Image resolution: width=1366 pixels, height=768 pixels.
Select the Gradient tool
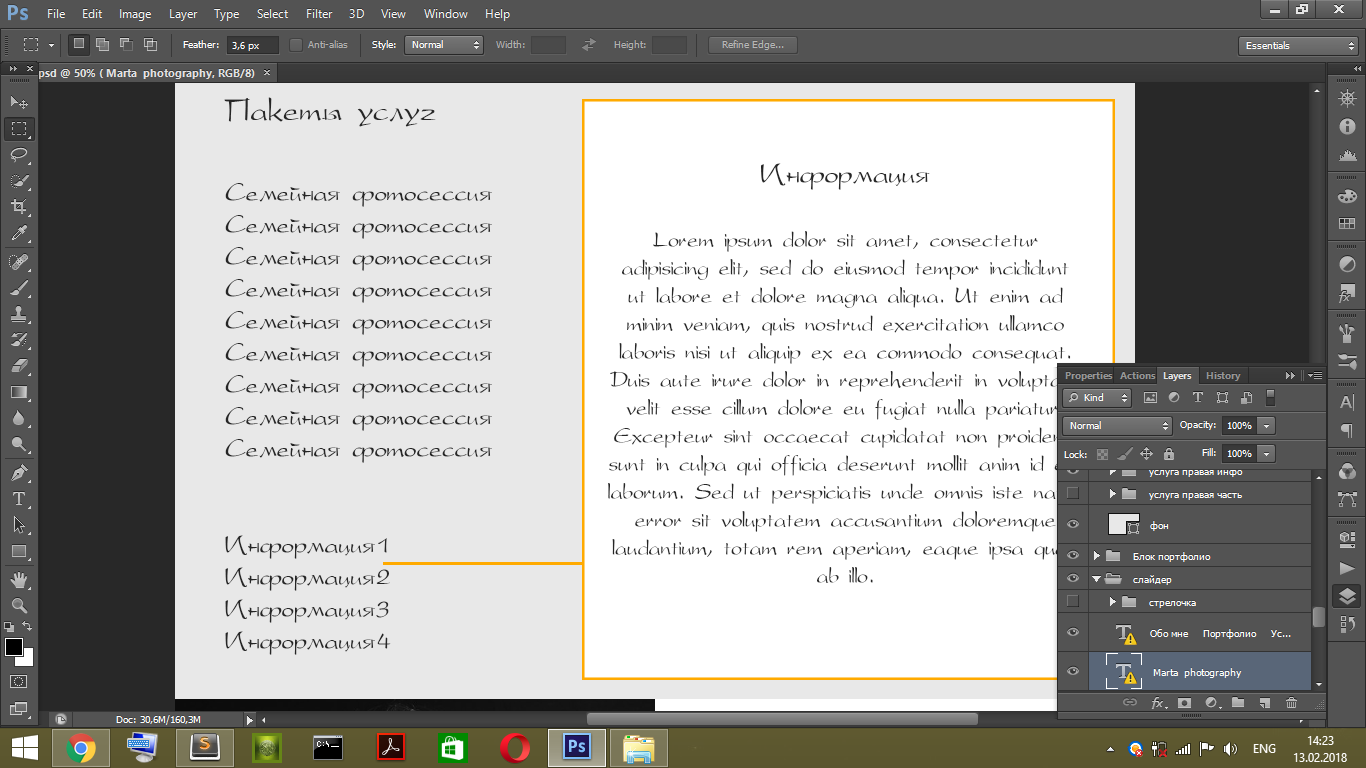pos(19,392)
